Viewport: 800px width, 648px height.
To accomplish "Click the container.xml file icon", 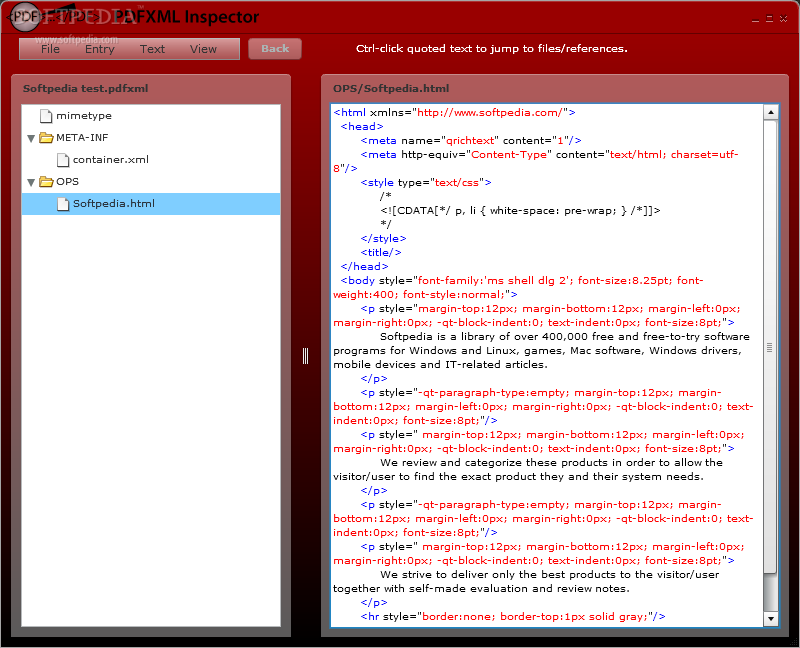I will (x=63, y=160).
